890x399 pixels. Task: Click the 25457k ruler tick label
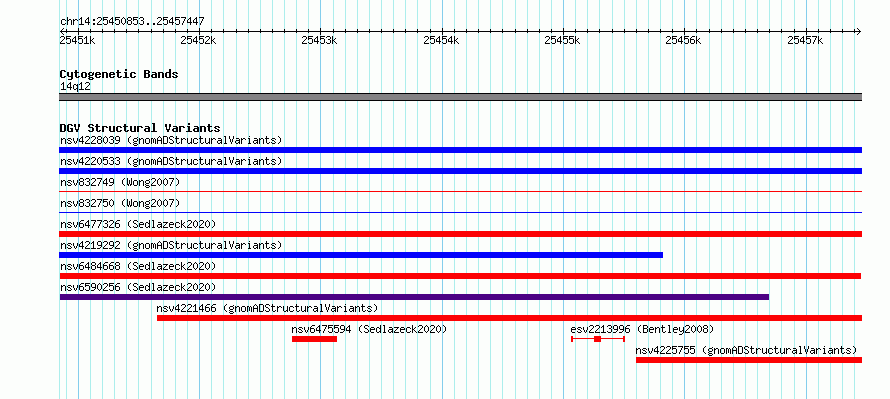point(805,40)
